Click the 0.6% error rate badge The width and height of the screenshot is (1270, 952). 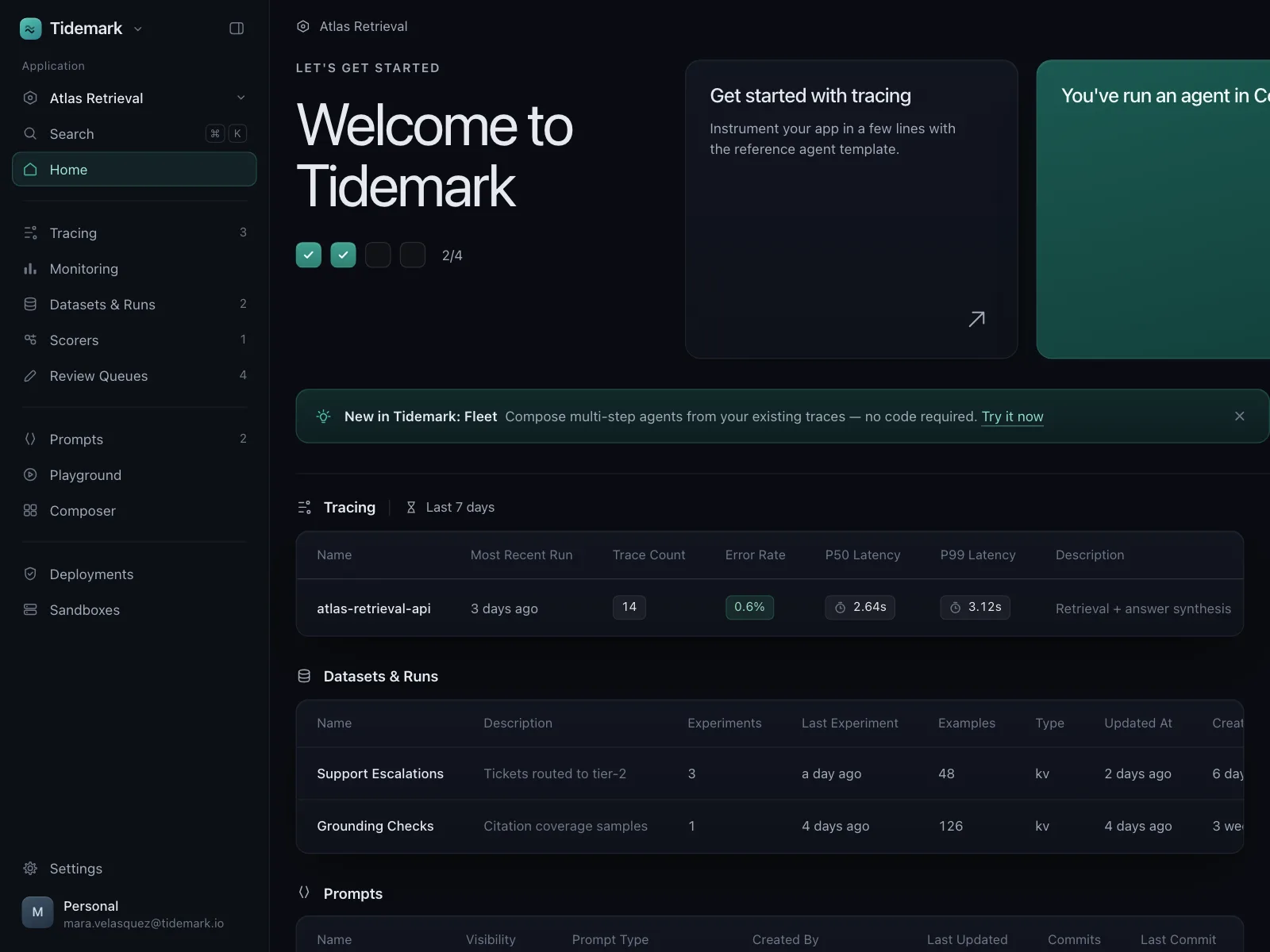pos(749,607)
